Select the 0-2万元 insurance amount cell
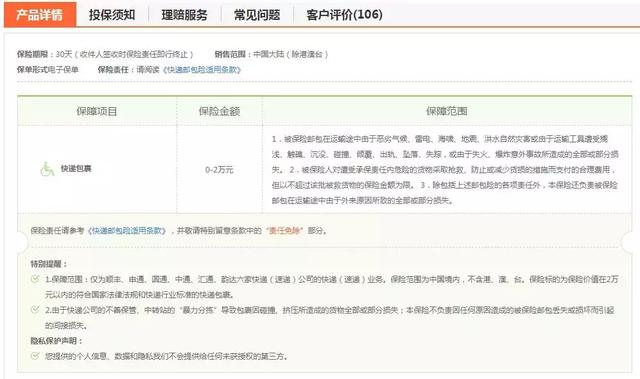640x379 pixels. pyautogui.click(x=219, y=170)
